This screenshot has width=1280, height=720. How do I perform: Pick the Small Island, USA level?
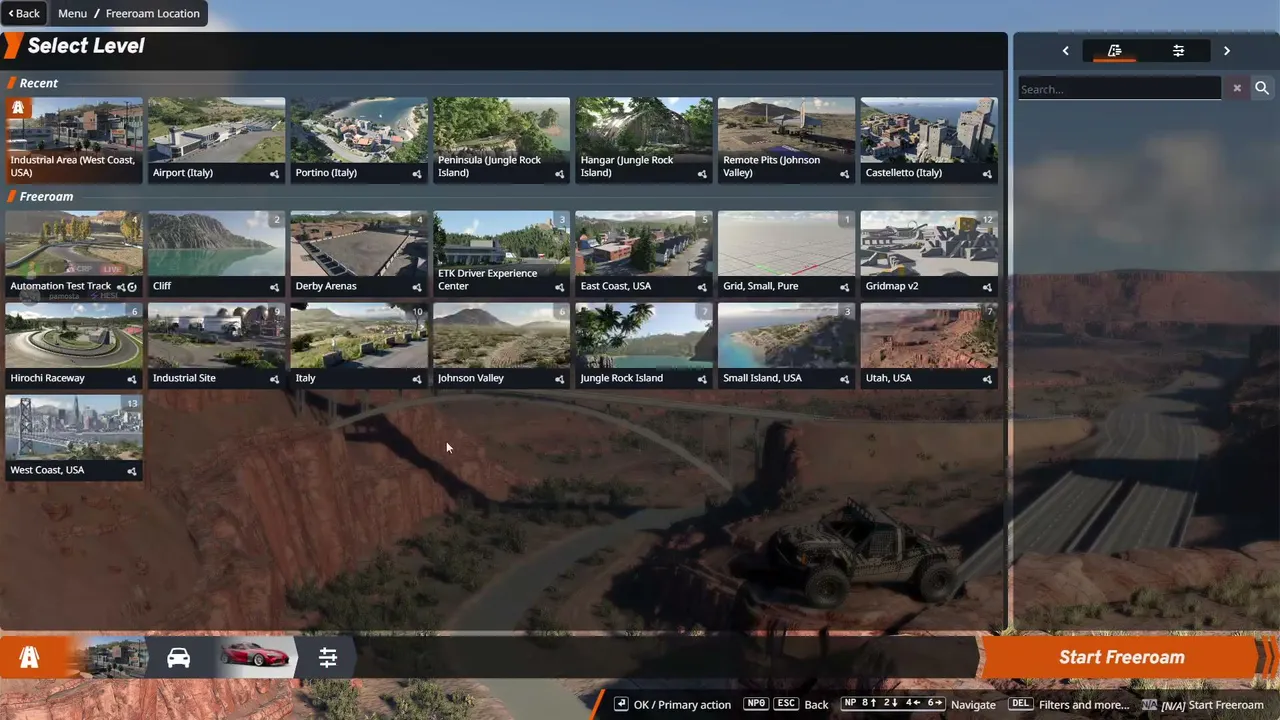coord(786,345)
